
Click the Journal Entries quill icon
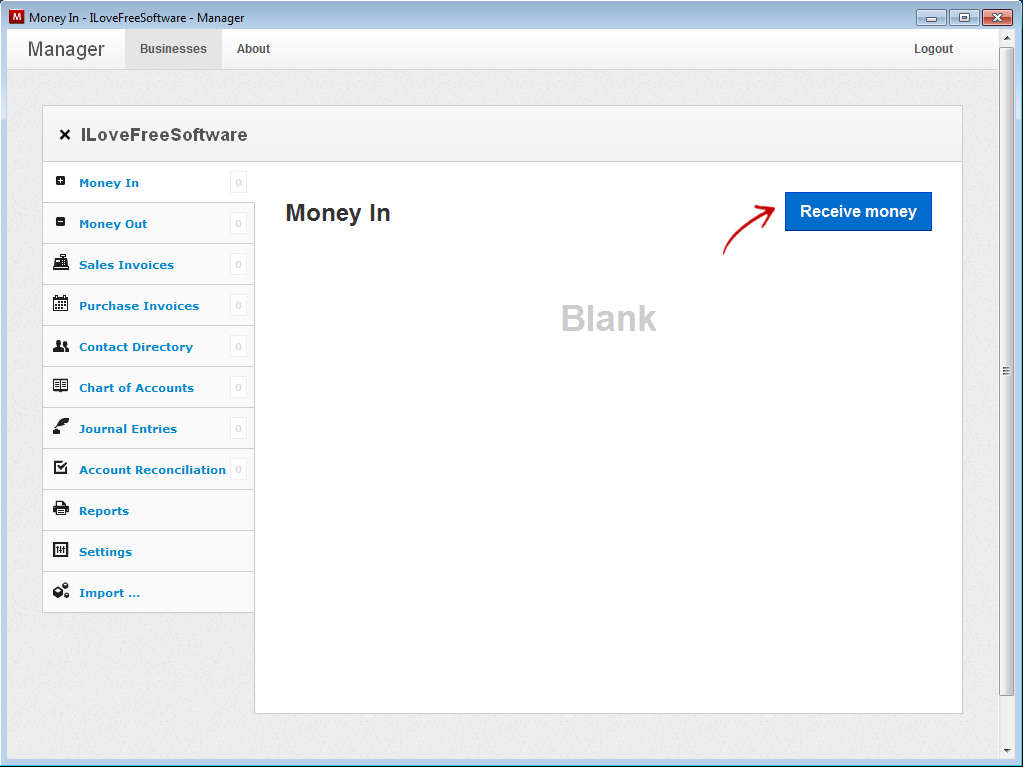pyautogui.click(x=61, y=427)
